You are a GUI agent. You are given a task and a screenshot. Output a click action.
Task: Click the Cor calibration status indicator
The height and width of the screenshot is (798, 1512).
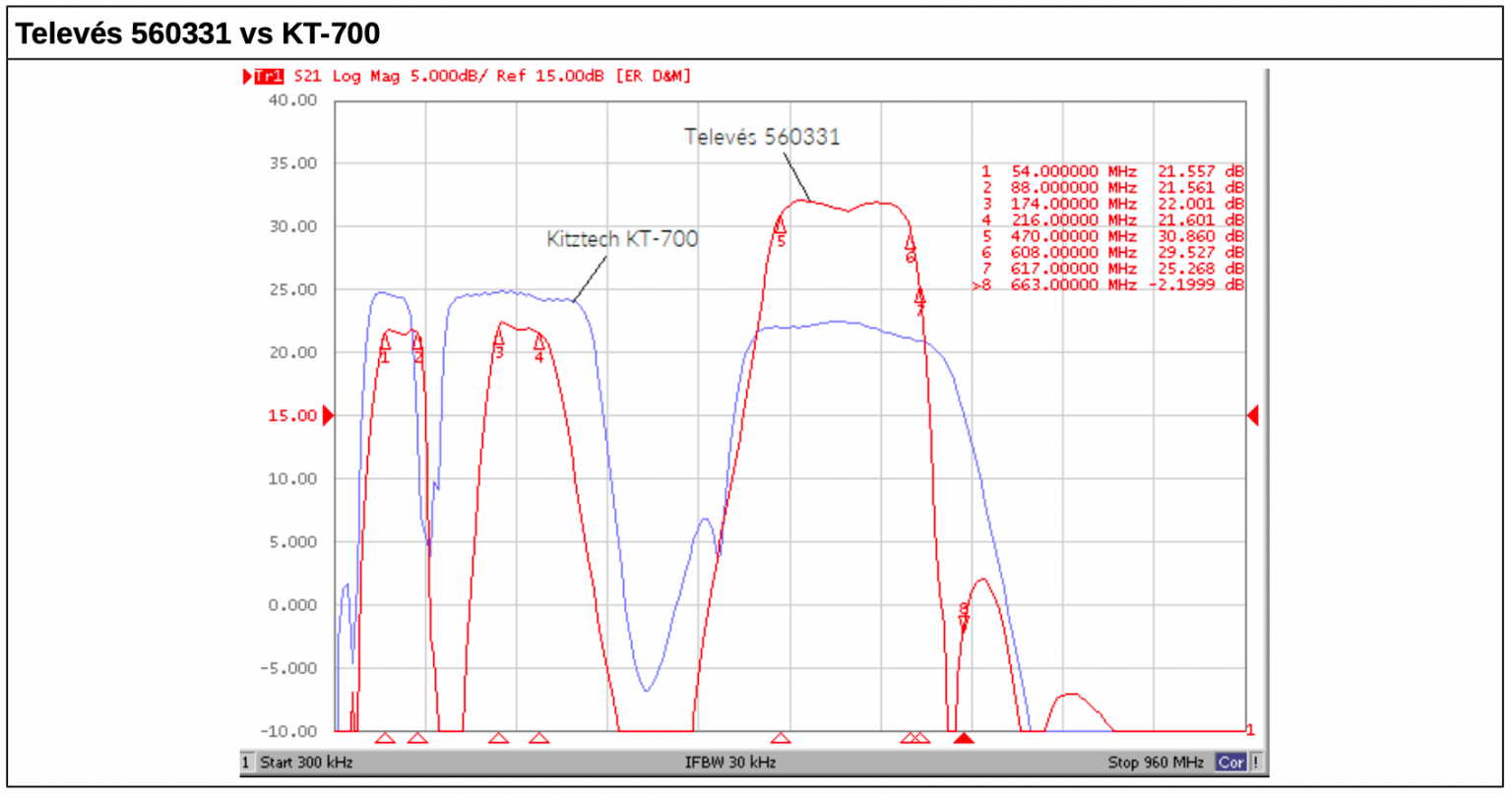(x=1230, y=762)
